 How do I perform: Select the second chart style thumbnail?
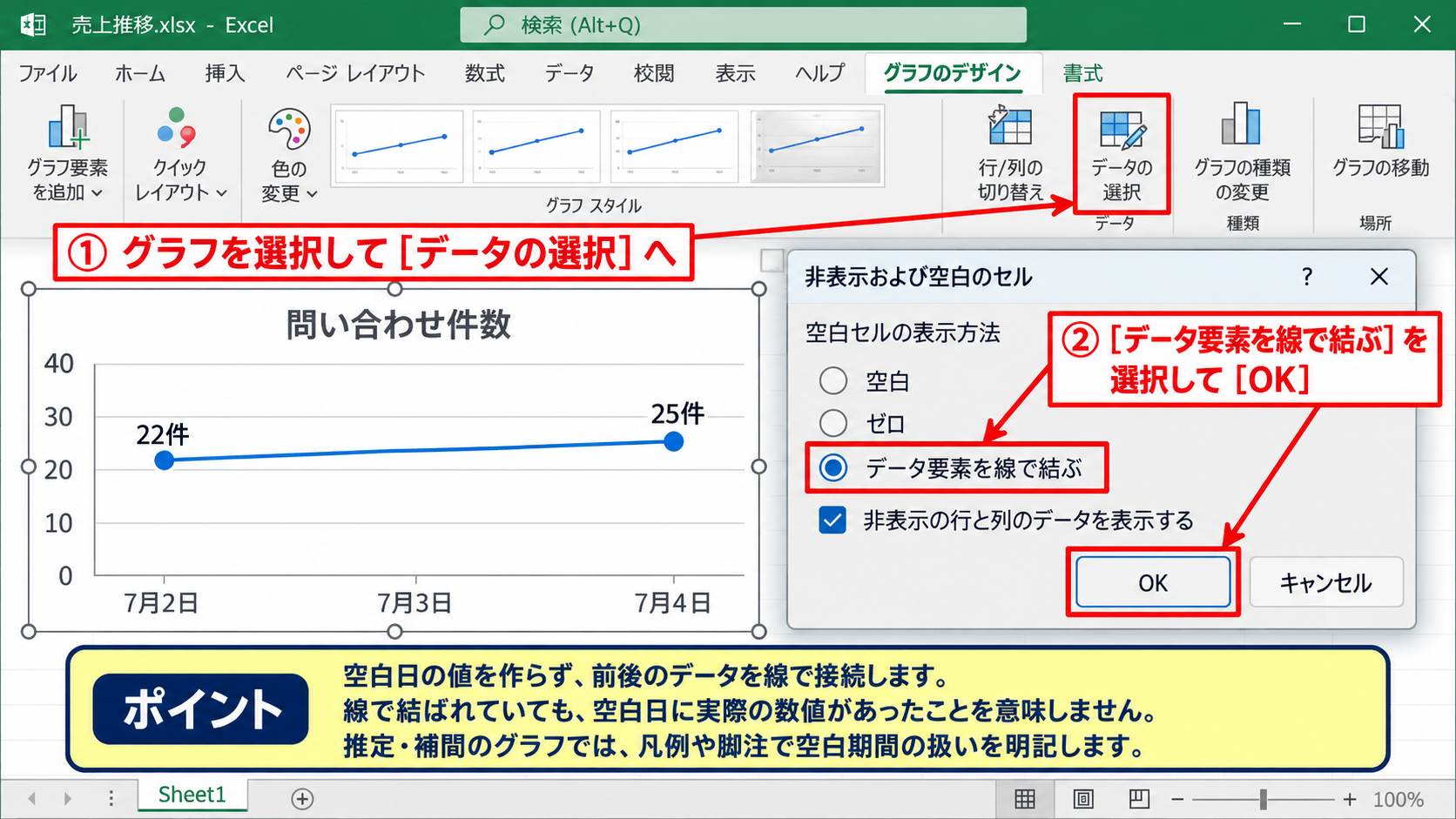[536, 146]
